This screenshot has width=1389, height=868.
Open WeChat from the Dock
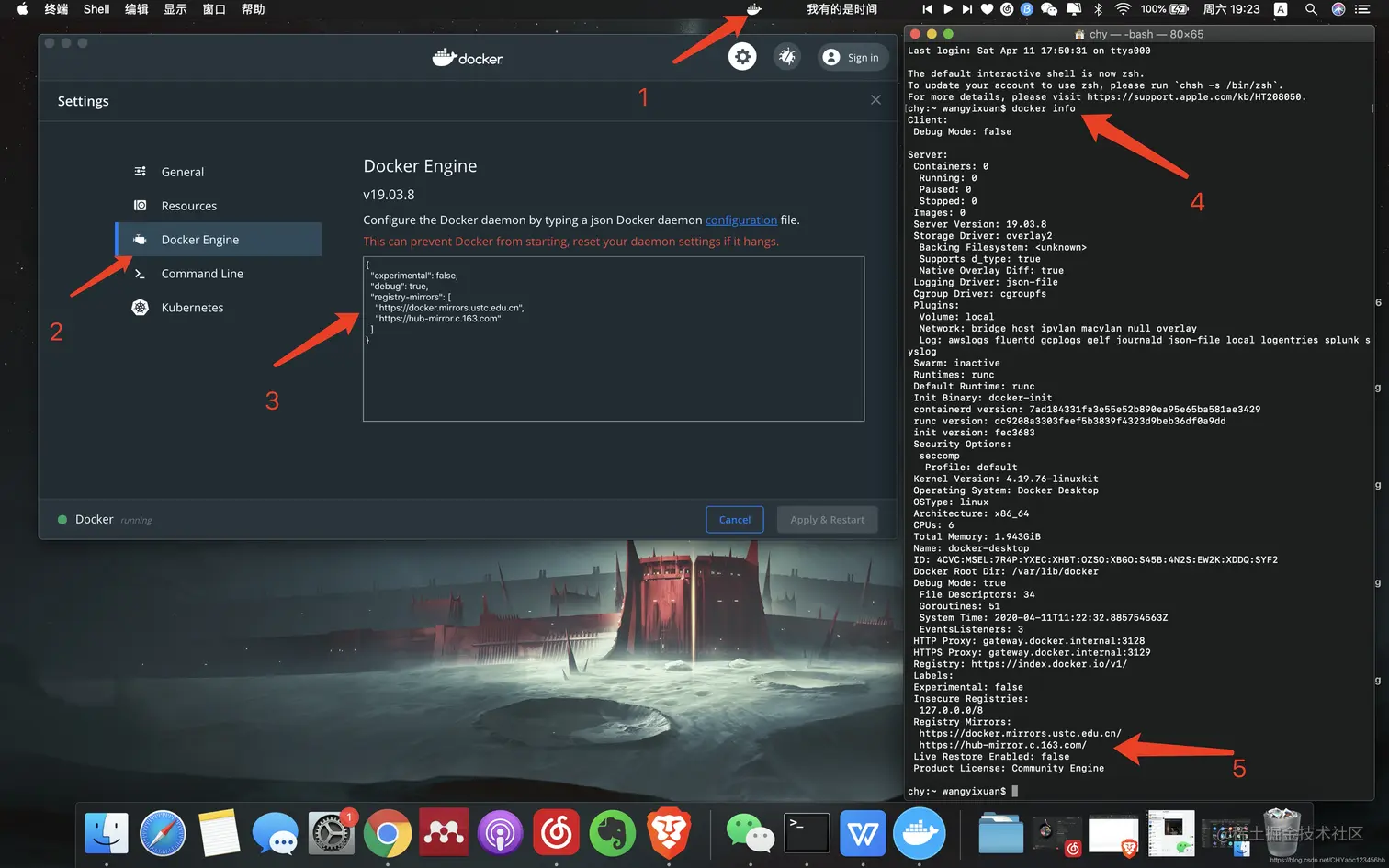pyautogui.click(x=750, y=834)
